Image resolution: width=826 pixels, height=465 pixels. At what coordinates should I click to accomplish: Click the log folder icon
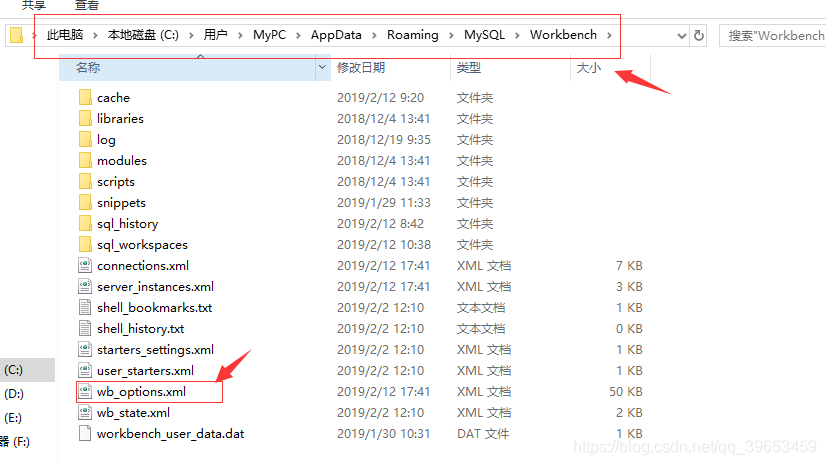[x=85, y=140]
